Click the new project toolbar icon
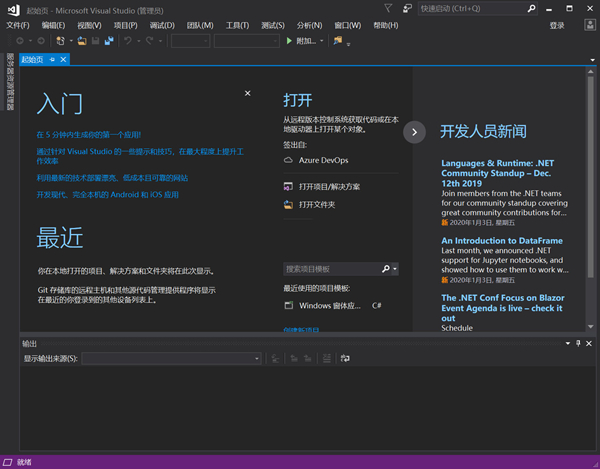This screenshot has width=600, height=469. pos(60,41)
